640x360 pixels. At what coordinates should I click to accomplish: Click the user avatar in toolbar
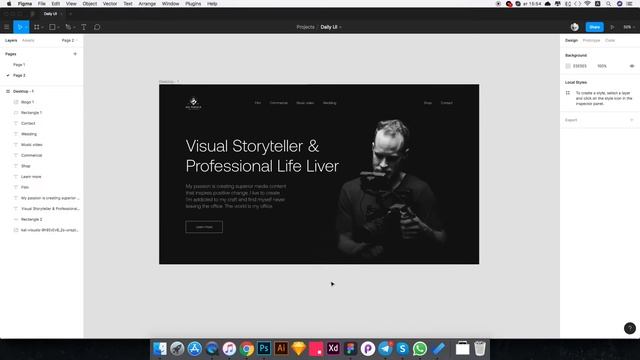575,27
